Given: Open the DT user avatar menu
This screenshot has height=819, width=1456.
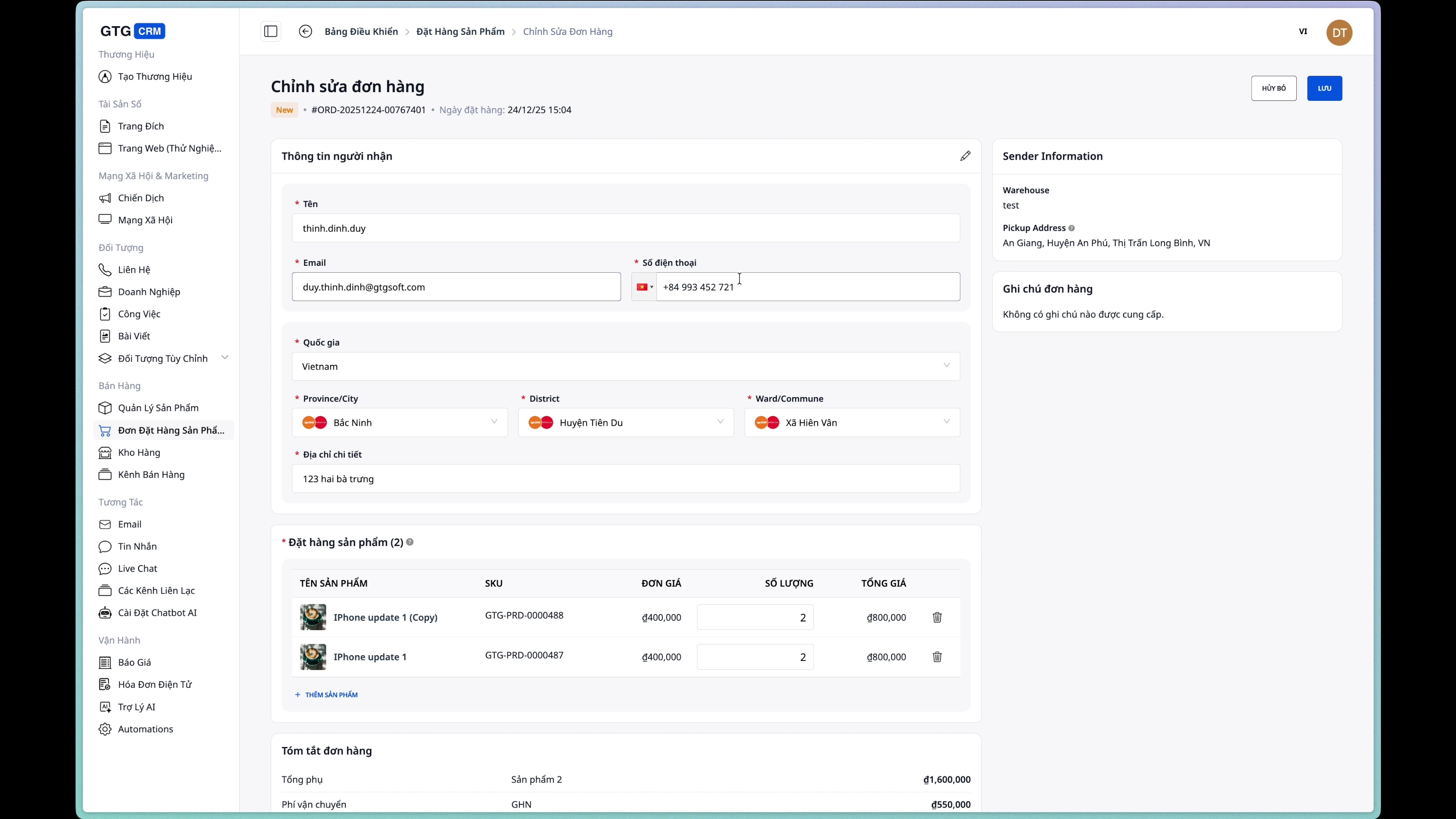Looking at the screenshot, I should (x=1338, y=32).
